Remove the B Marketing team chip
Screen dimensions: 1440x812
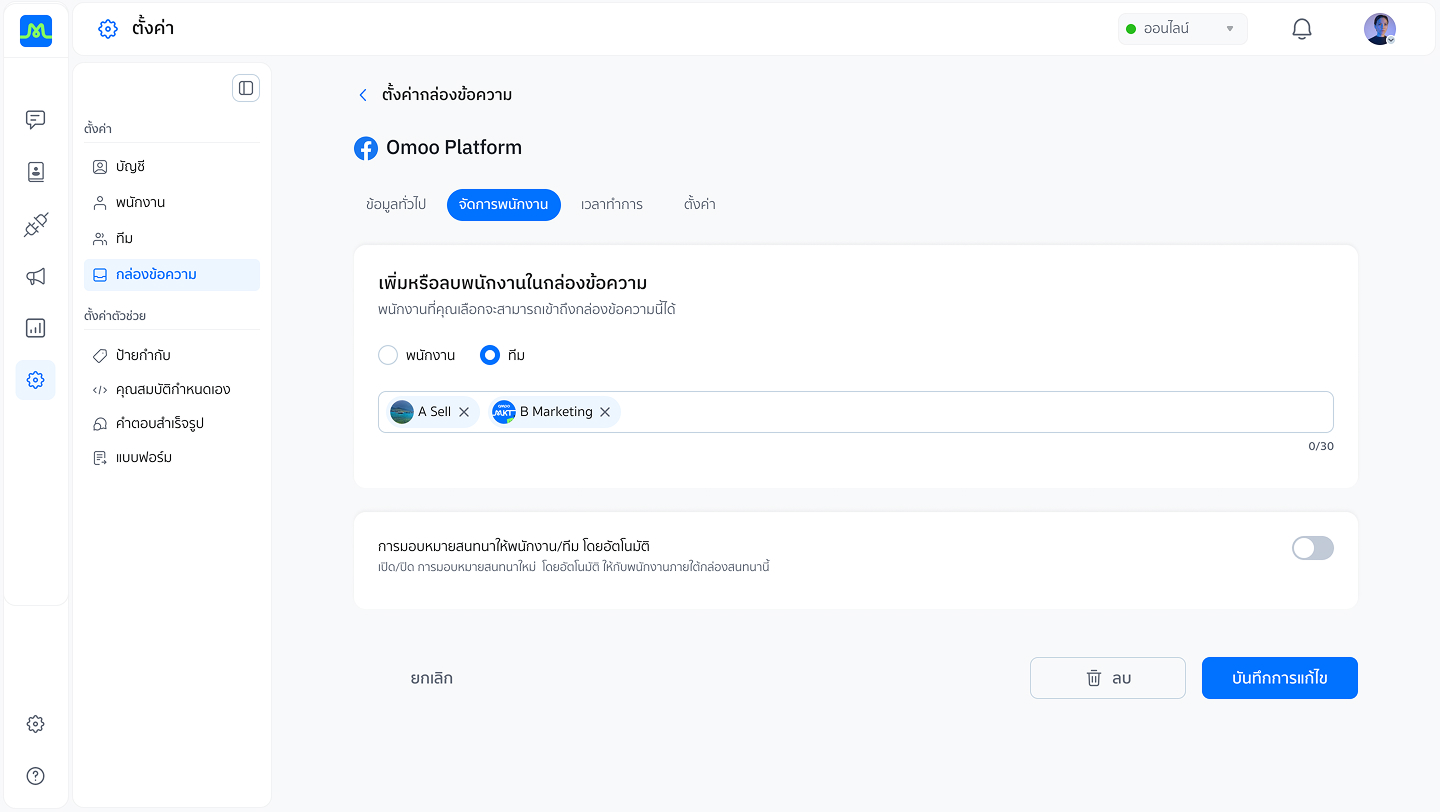(605, 412)
